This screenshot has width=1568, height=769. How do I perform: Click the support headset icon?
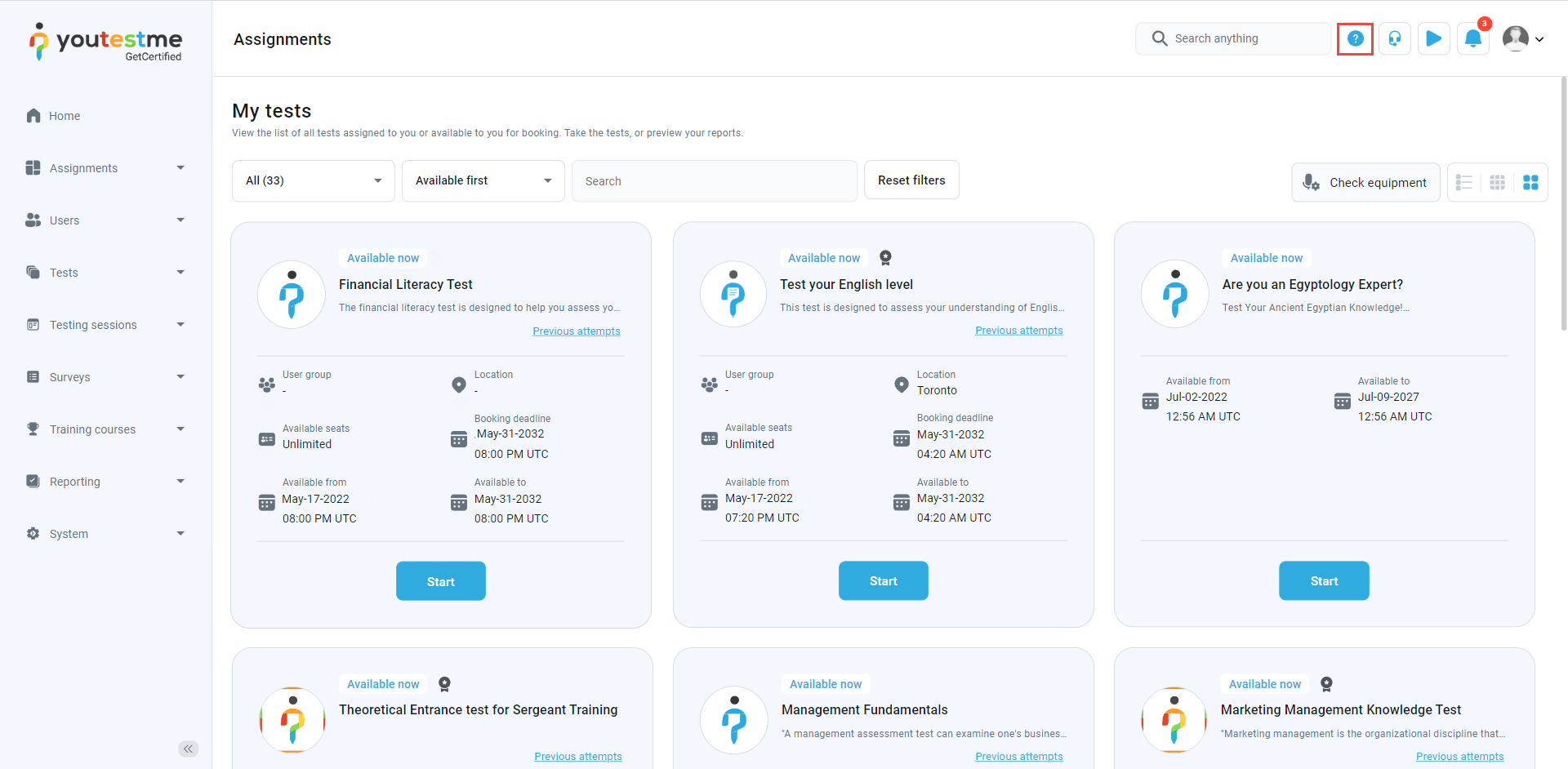click(1395, 38)
